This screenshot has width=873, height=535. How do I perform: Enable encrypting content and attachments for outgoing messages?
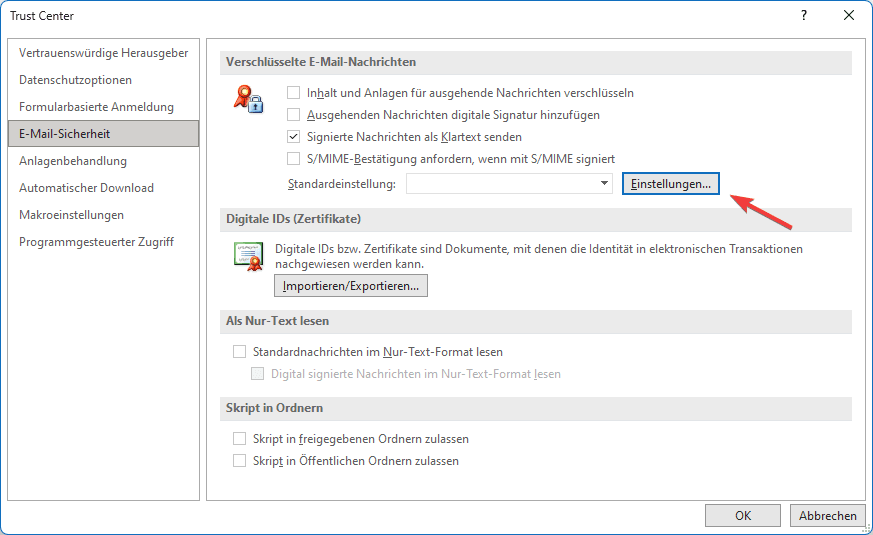tap(294, 93)
